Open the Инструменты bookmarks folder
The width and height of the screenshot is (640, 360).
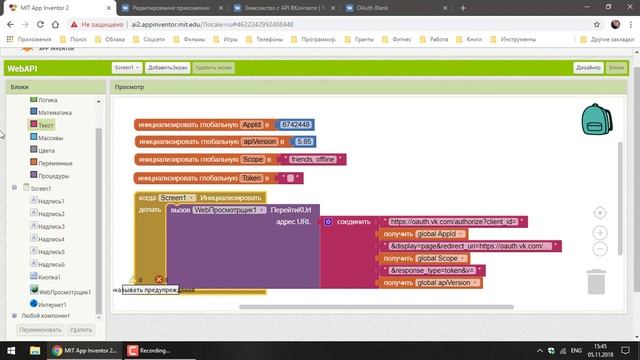click(x=513, y=39)
